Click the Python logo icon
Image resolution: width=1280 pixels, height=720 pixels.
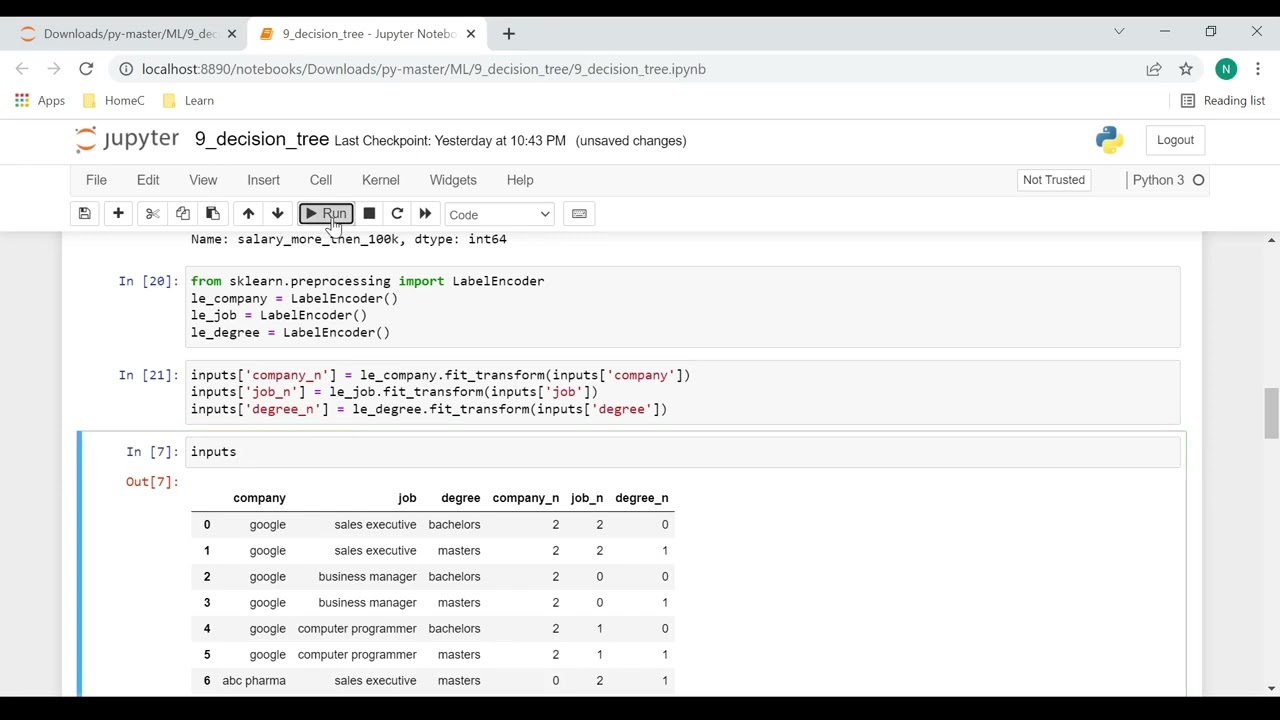tap(1110, 140)
